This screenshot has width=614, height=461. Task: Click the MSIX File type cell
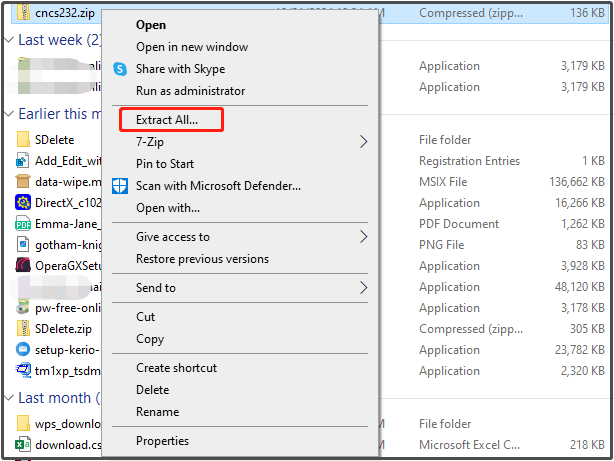[443, 182]
